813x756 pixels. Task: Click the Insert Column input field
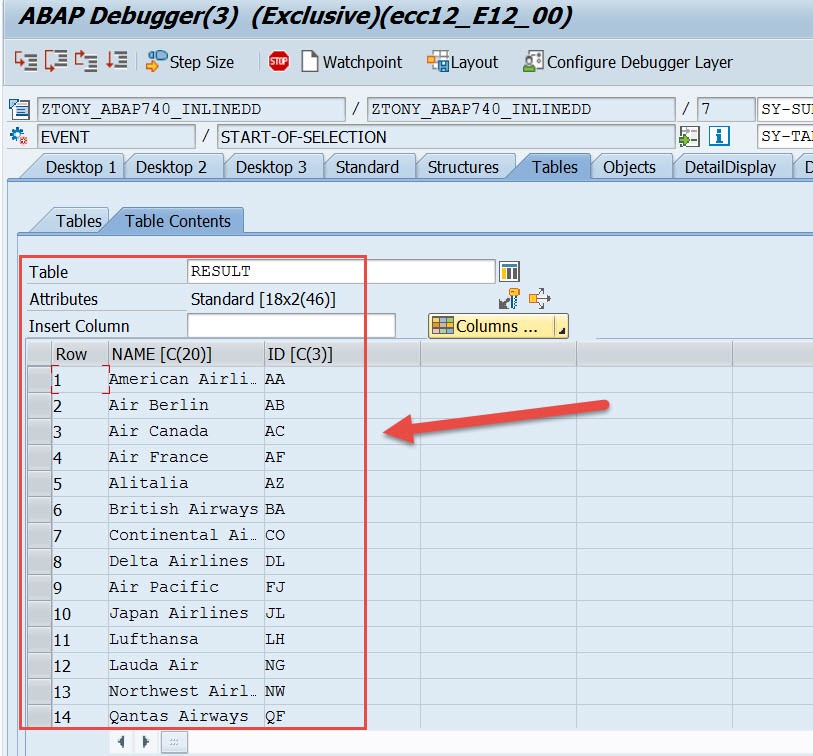291,326
